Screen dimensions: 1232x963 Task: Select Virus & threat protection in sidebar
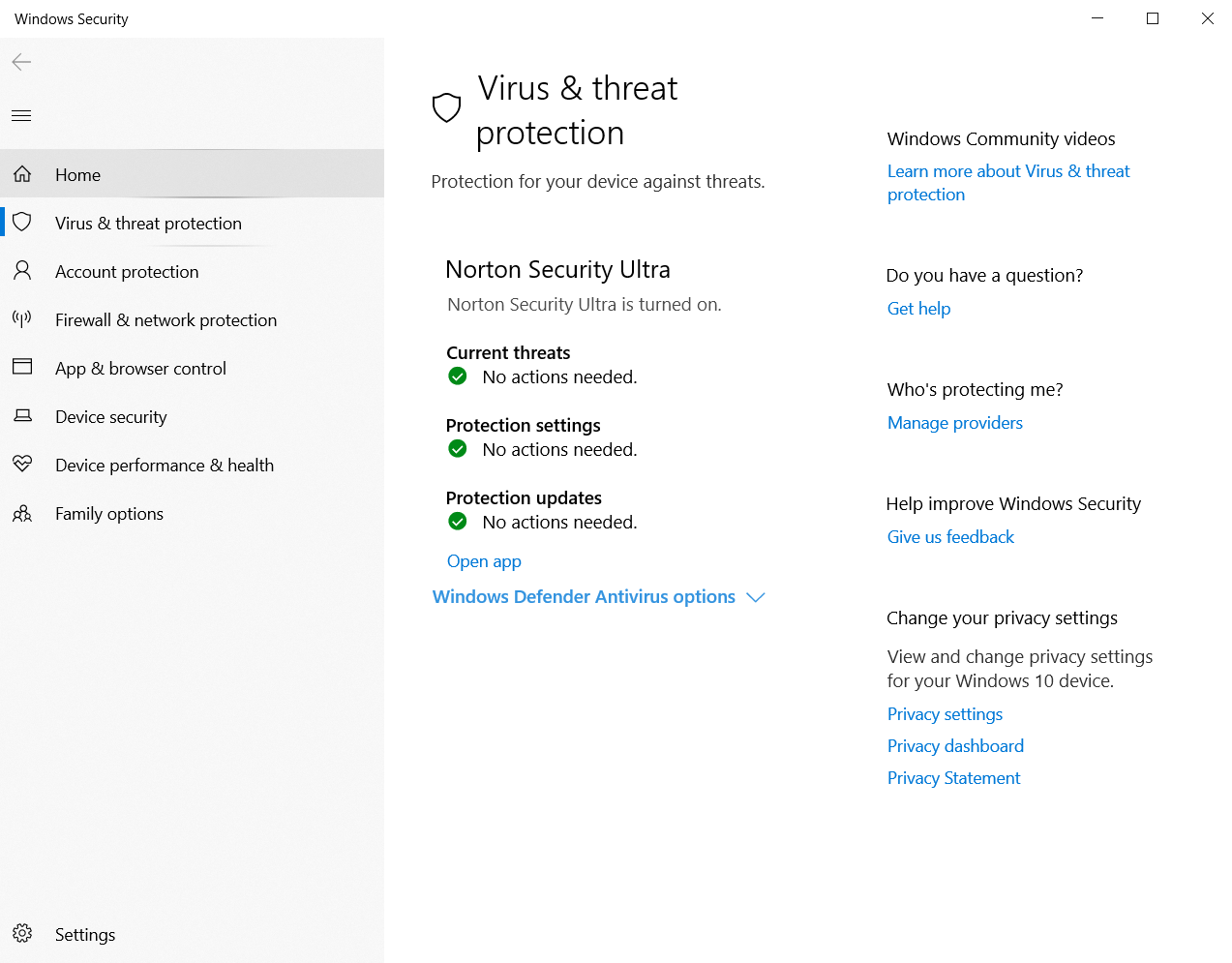[148, 224]
